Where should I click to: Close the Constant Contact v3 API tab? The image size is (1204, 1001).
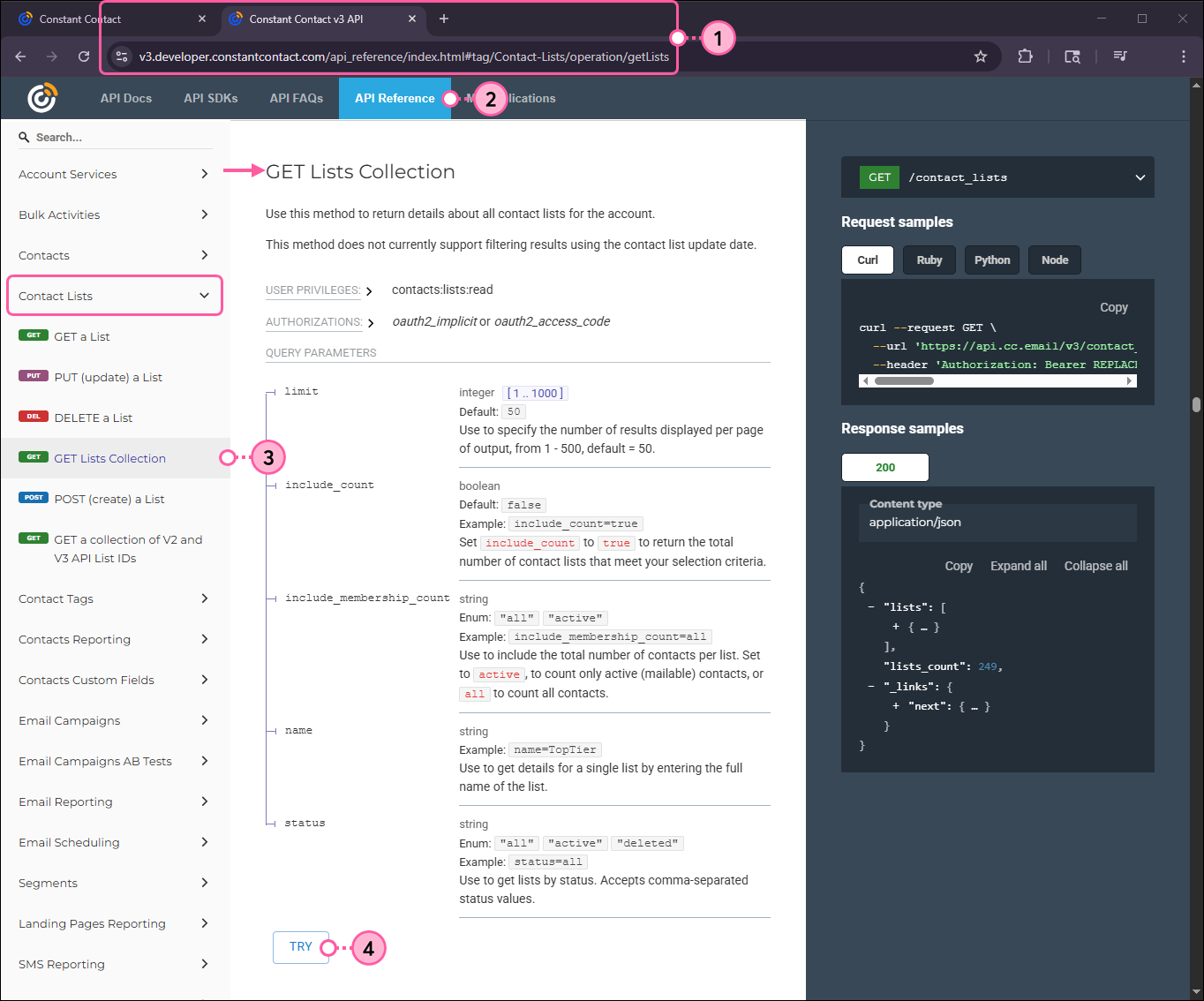click(x=412, y=19)
